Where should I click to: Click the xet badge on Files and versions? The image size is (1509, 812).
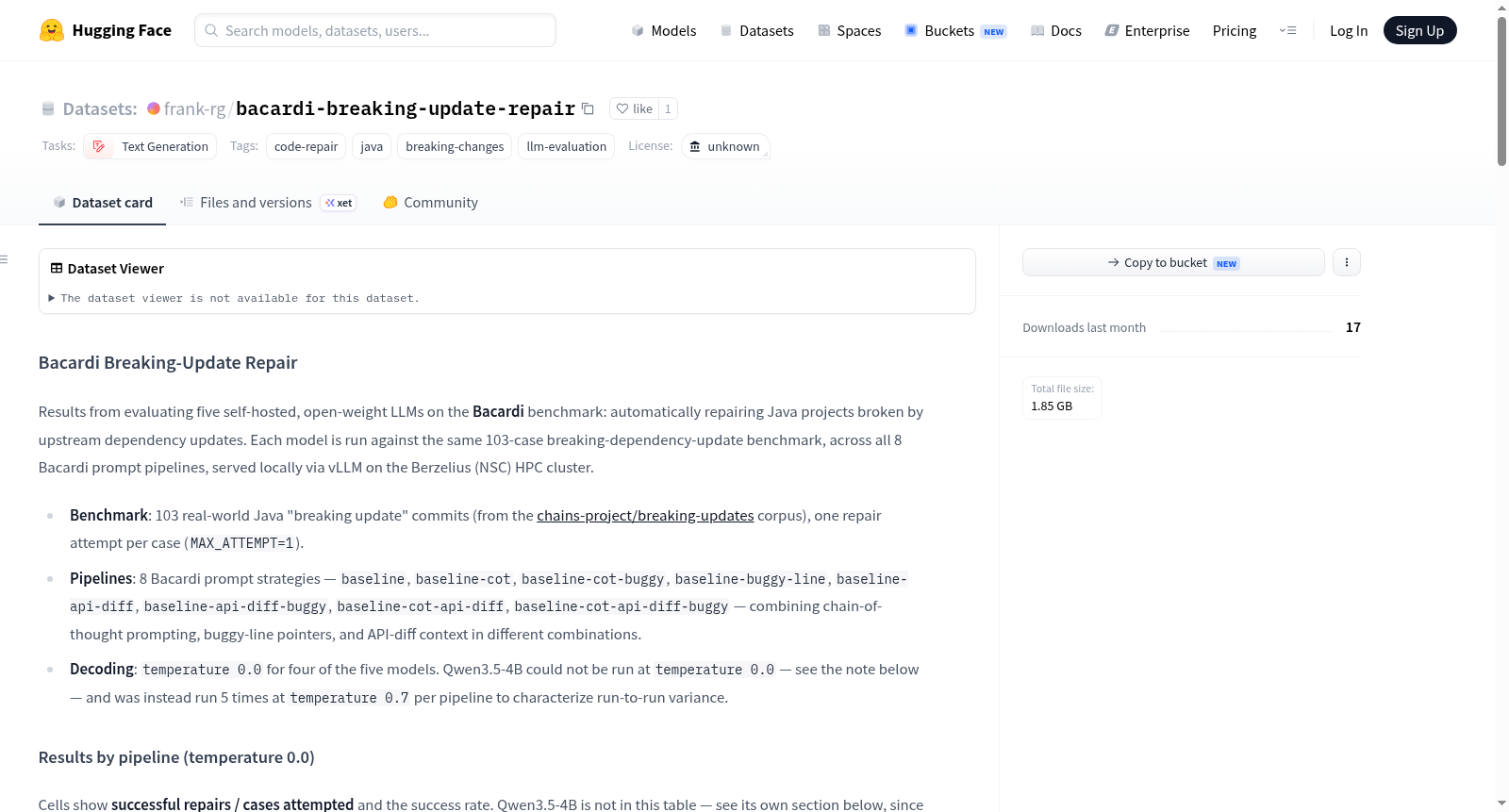point(339,203)
